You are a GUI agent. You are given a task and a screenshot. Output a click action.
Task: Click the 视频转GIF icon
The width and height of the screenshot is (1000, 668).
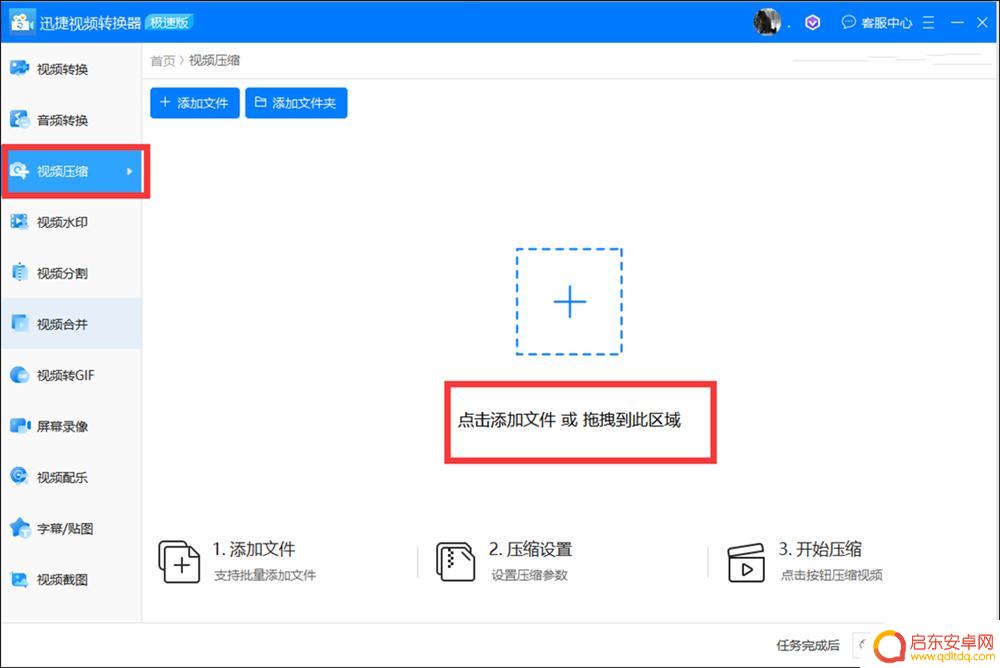pos(19,375)
